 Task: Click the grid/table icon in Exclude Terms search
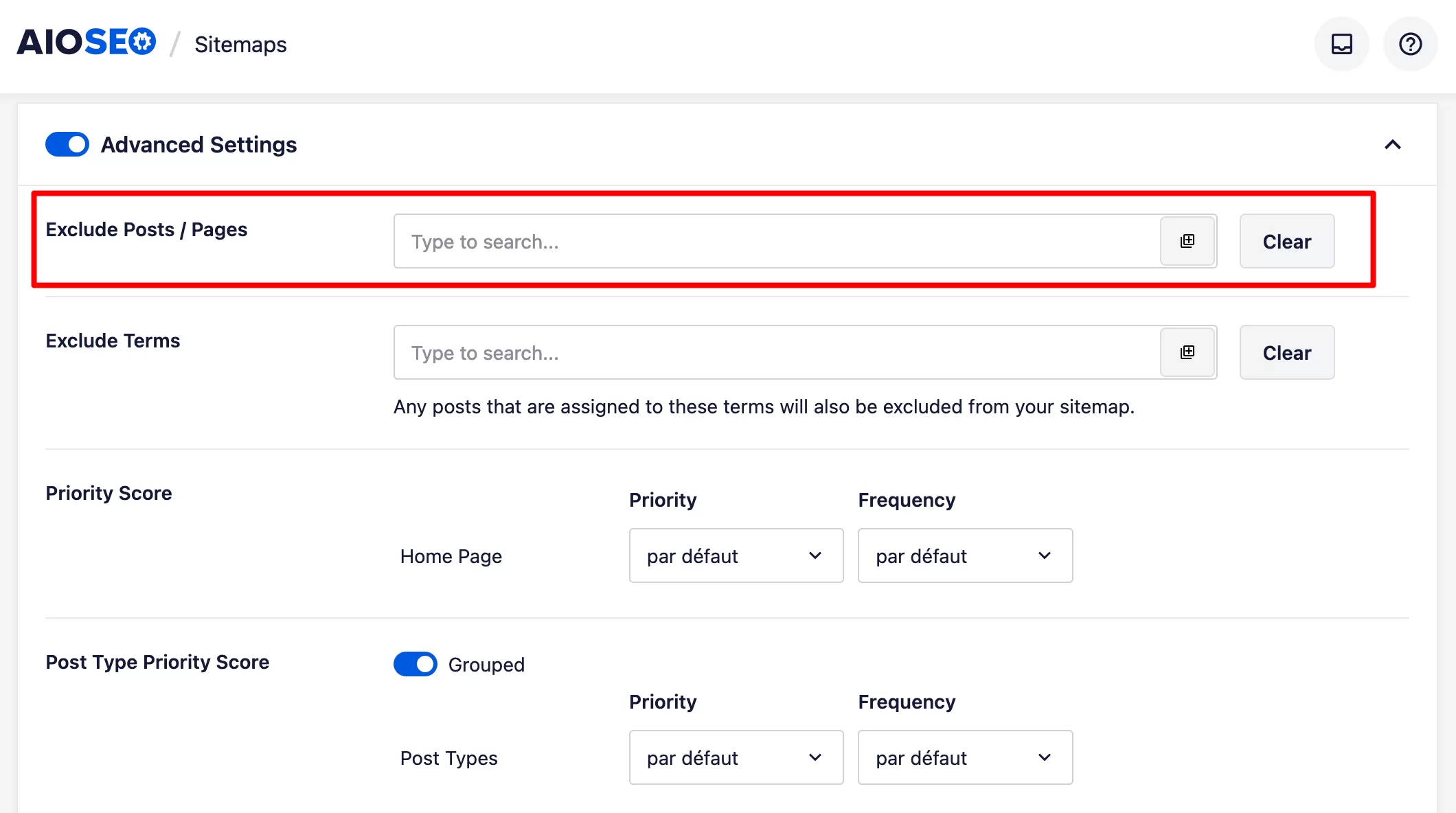[1188, 351]
